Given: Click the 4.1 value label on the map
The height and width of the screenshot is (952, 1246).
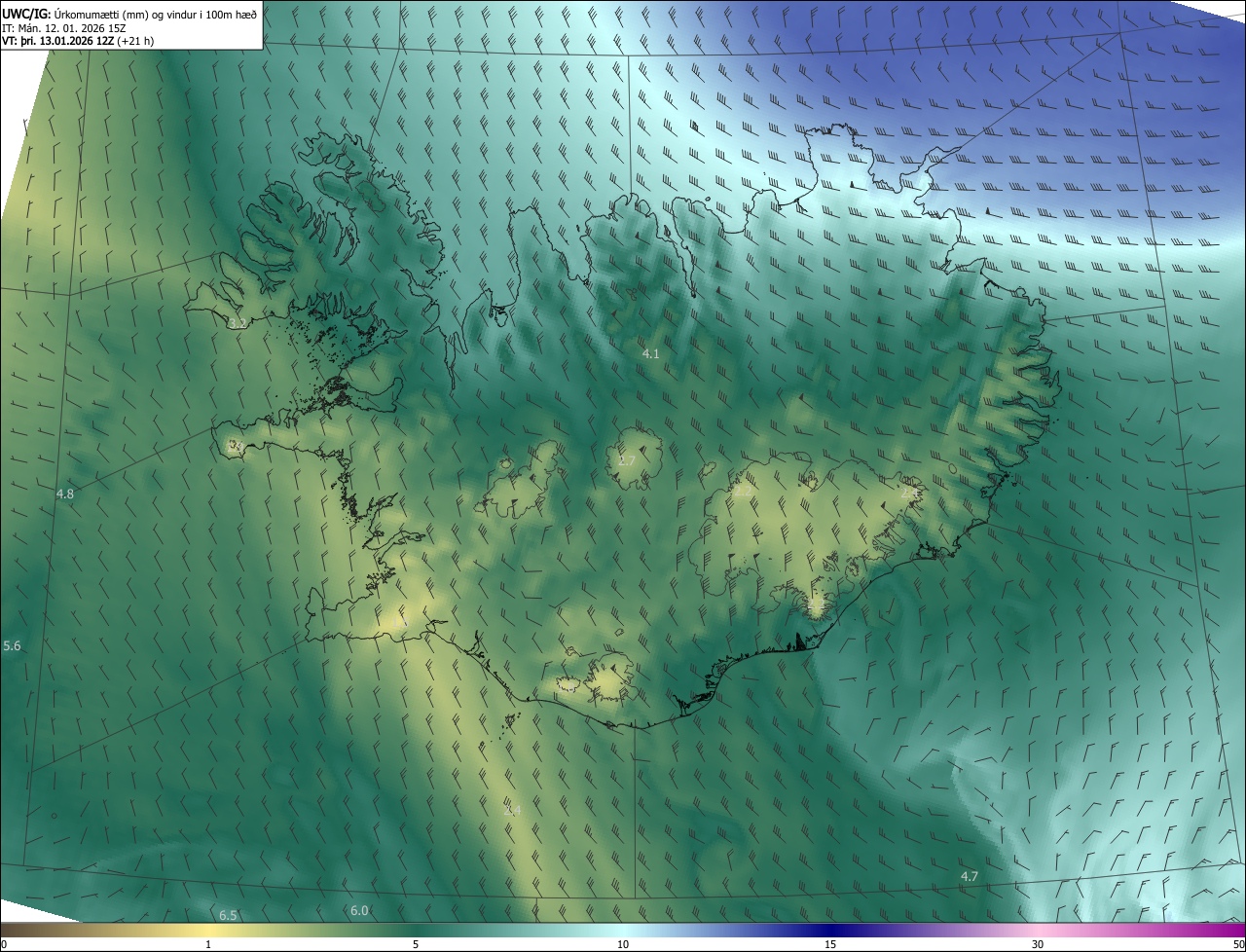Looking at the screenshot, I should (650, 354).
